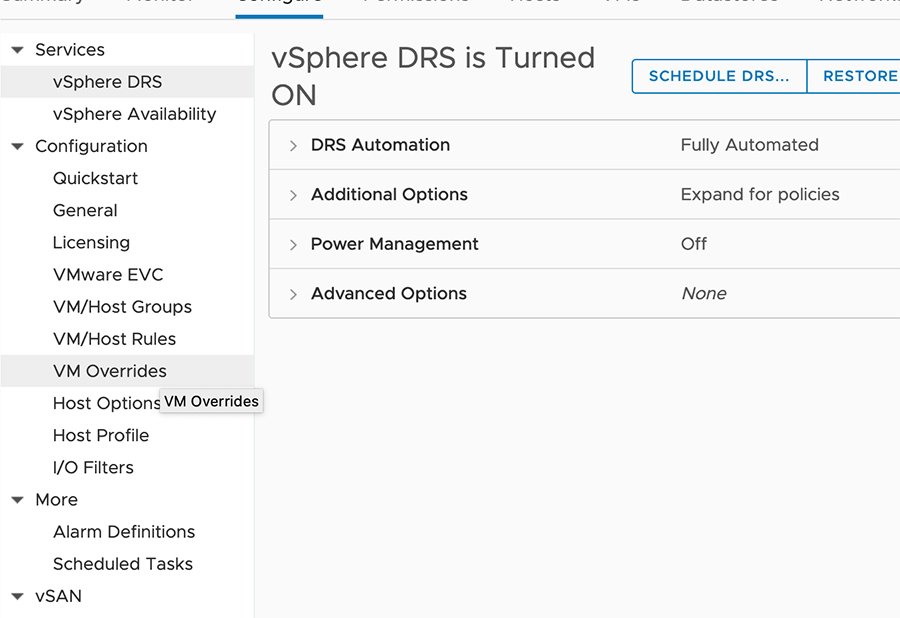This screenshot has height=618, width=900.
Task: Expand the DRS Automation row
Action: [x=293, y=146]
